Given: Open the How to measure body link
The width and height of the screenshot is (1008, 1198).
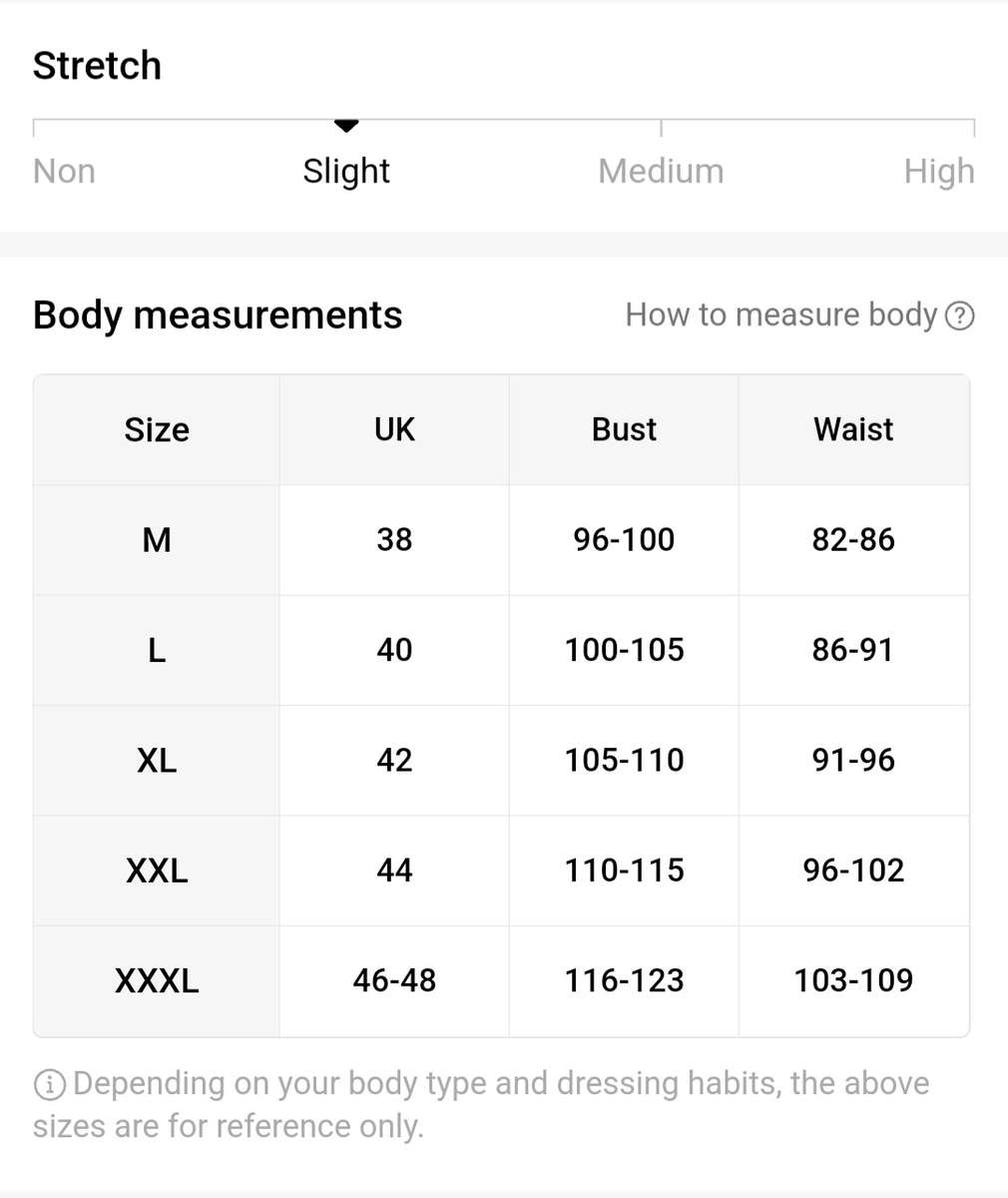Looking at the screenshot, I should (780, 315).
